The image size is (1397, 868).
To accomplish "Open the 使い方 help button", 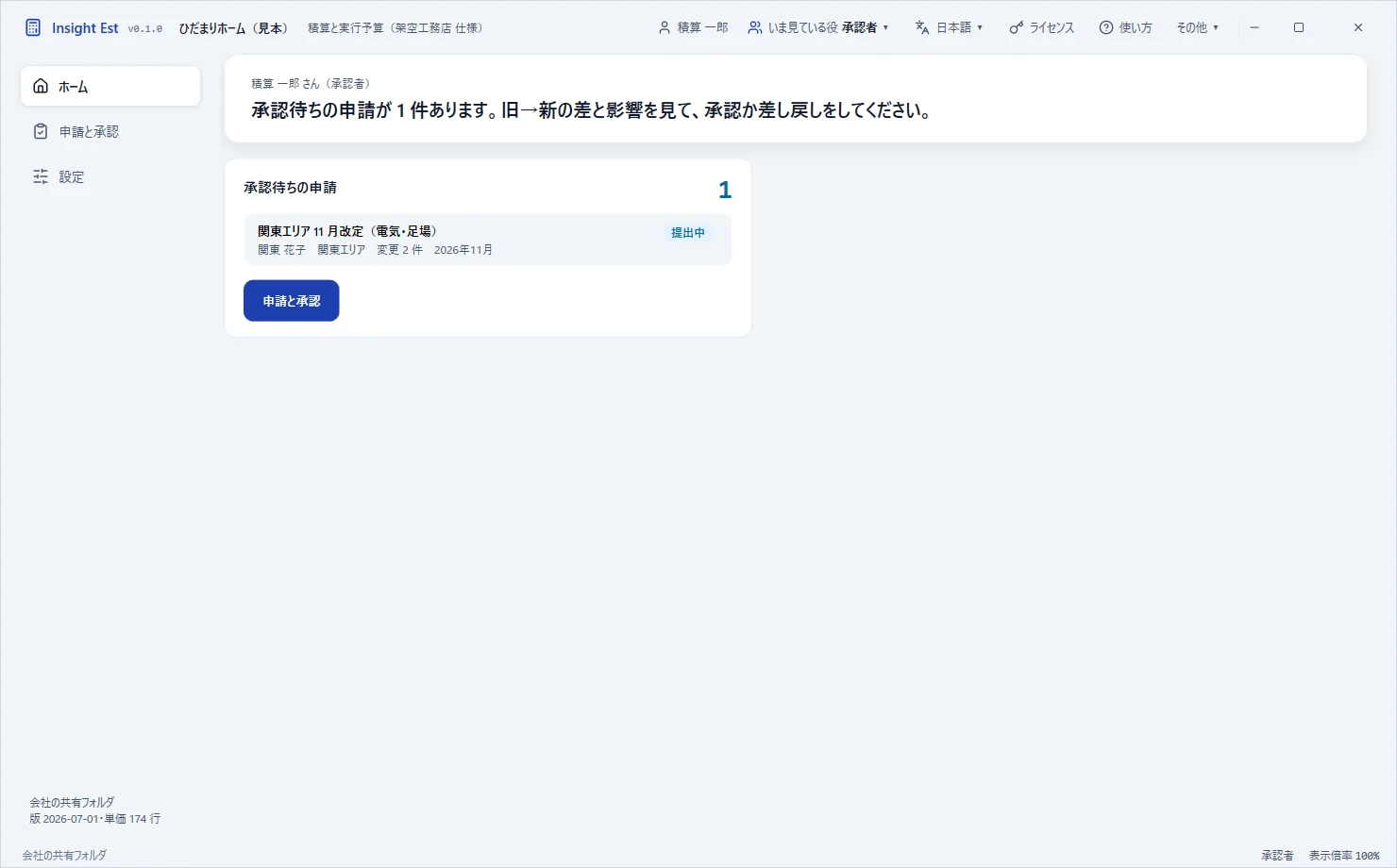I will tap(1125, 27).
